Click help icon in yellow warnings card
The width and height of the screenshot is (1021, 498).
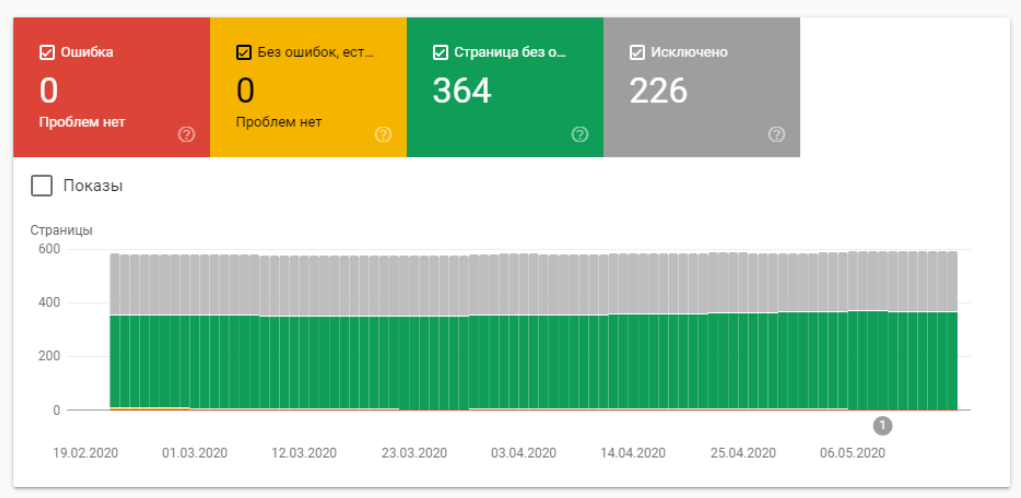pyautogui.click(x=383, y=135)
